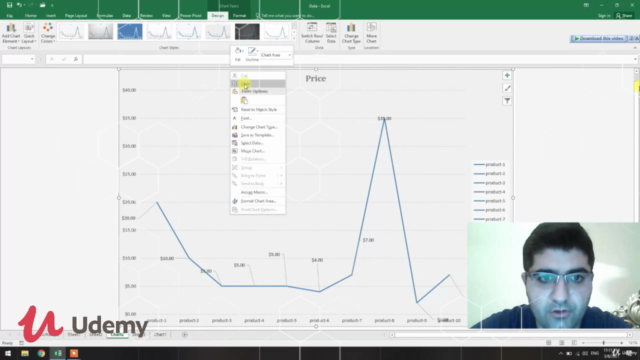Viewport: 640px width, 360px height.
Task: Click the Download this video button
Action: click(599, 38)
